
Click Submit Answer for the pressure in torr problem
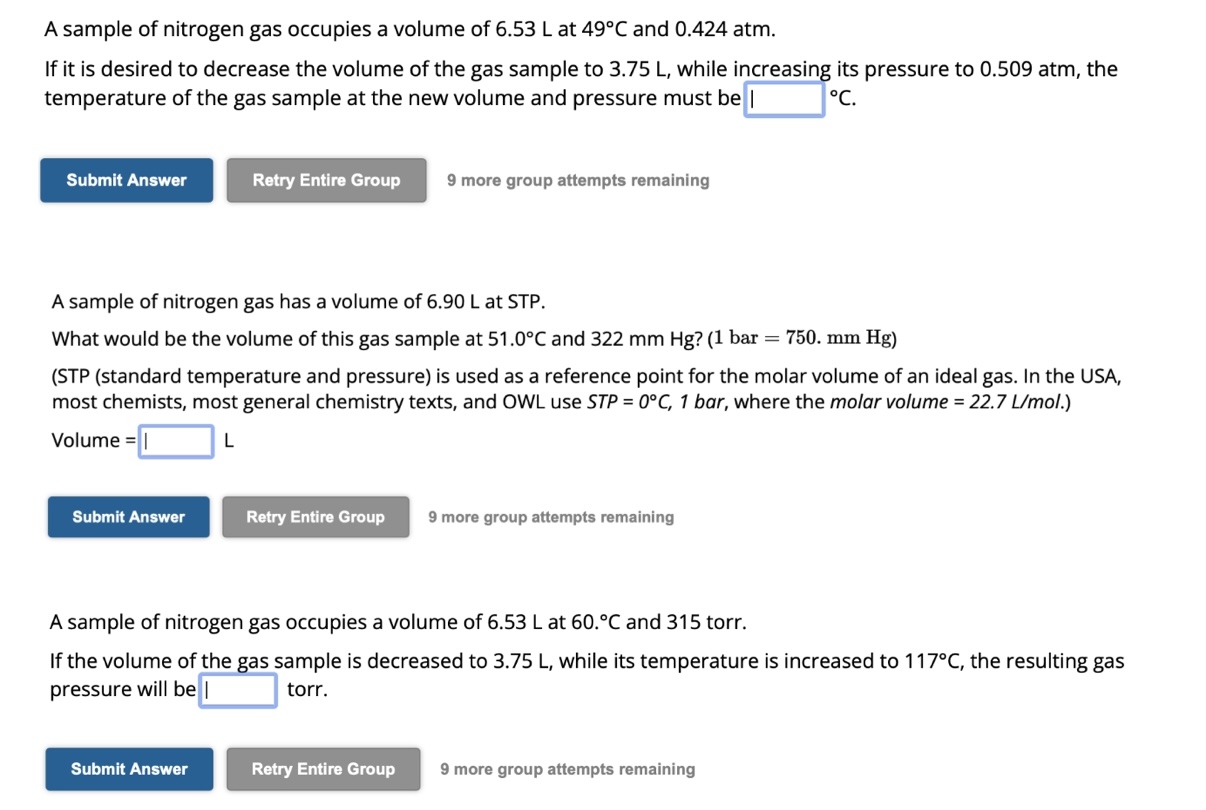point(128,769)
